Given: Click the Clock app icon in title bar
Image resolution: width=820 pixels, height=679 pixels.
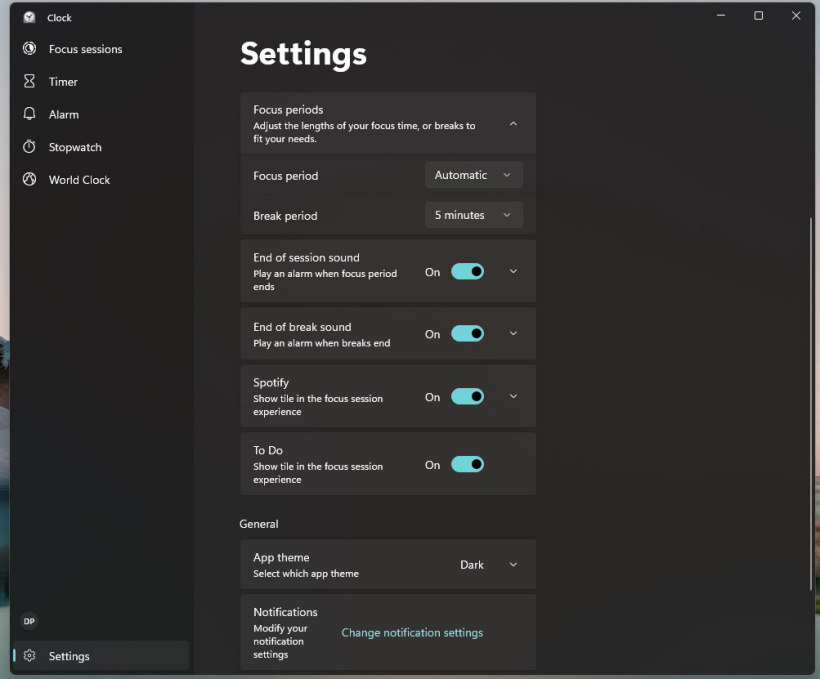Looking at the screenshot, I should click(29, 17).
